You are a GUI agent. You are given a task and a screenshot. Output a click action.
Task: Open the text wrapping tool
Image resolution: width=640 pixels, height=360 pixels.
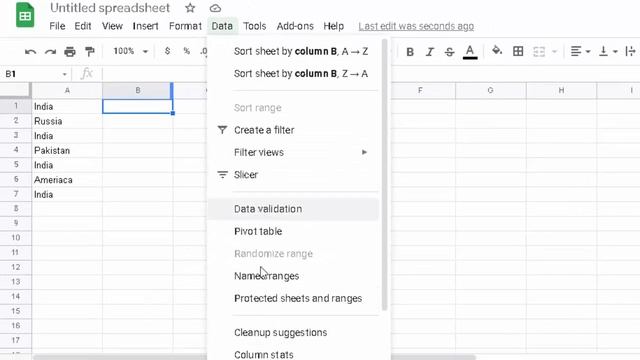pos(631,51)
